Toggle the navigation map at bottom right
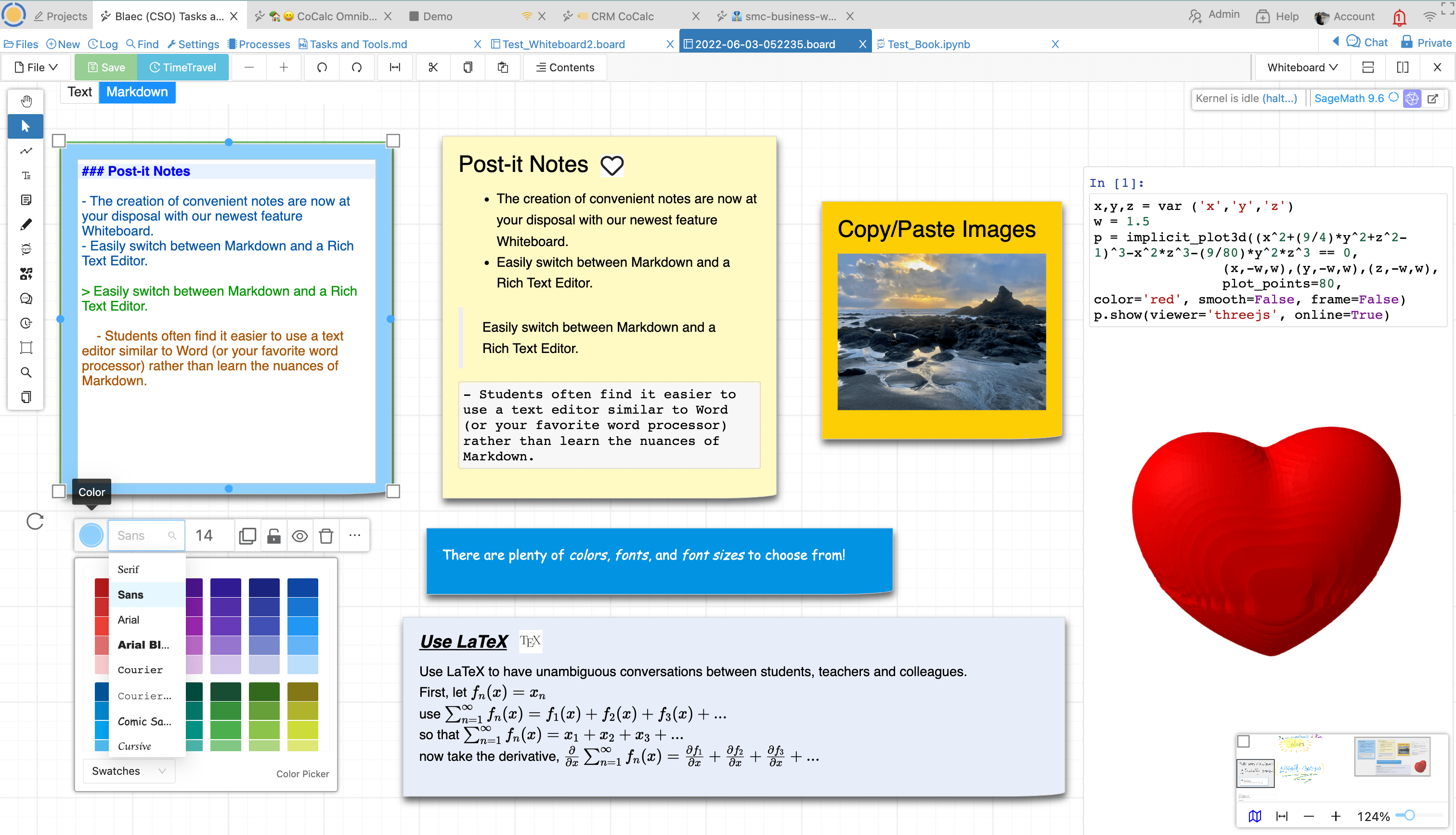 1254,816
